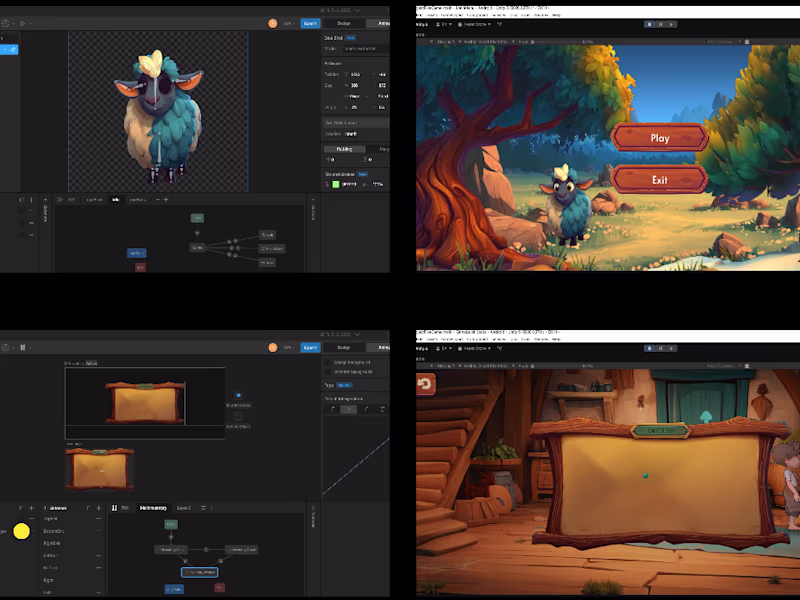Click Export in the board editor window
The image size is (800, 600).
(x=310, y=347)
